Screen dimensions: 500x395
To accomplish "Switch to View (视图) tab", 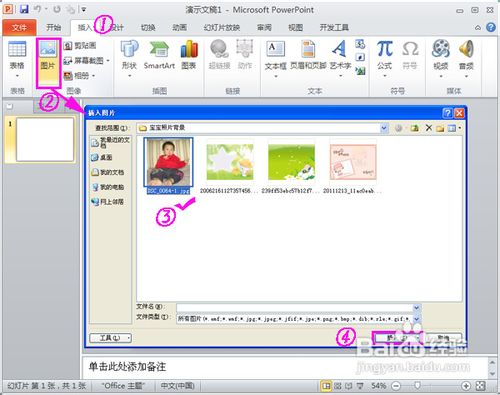I will click(x=295, y=28).
